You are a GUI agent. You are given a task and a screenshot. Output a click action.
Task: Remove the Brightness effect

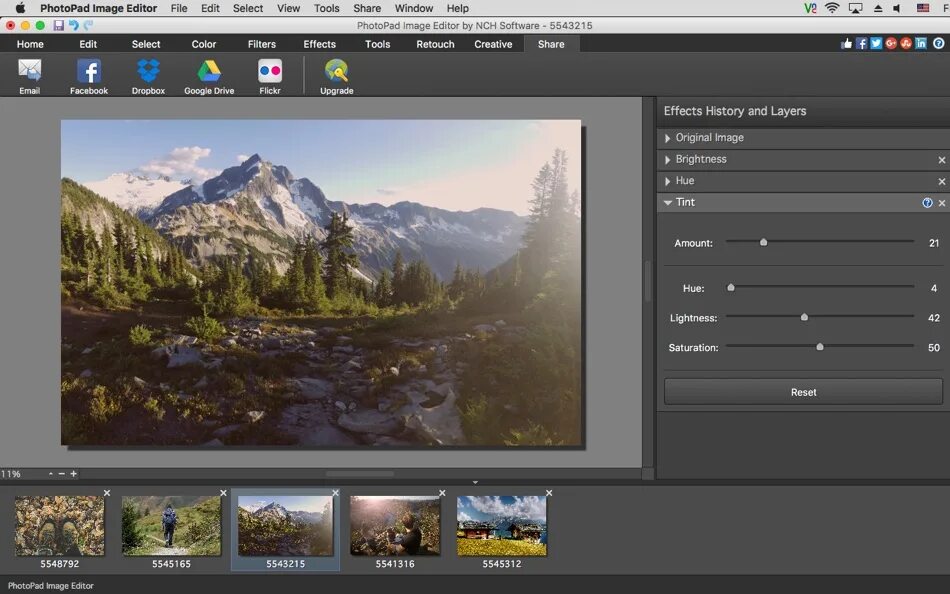(941, 159)
